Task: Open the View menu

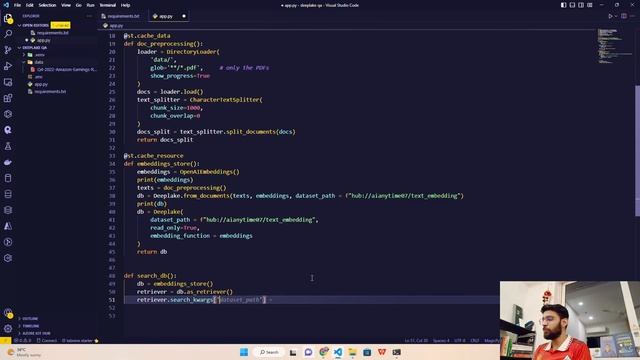Action: [x=66, y=5]
